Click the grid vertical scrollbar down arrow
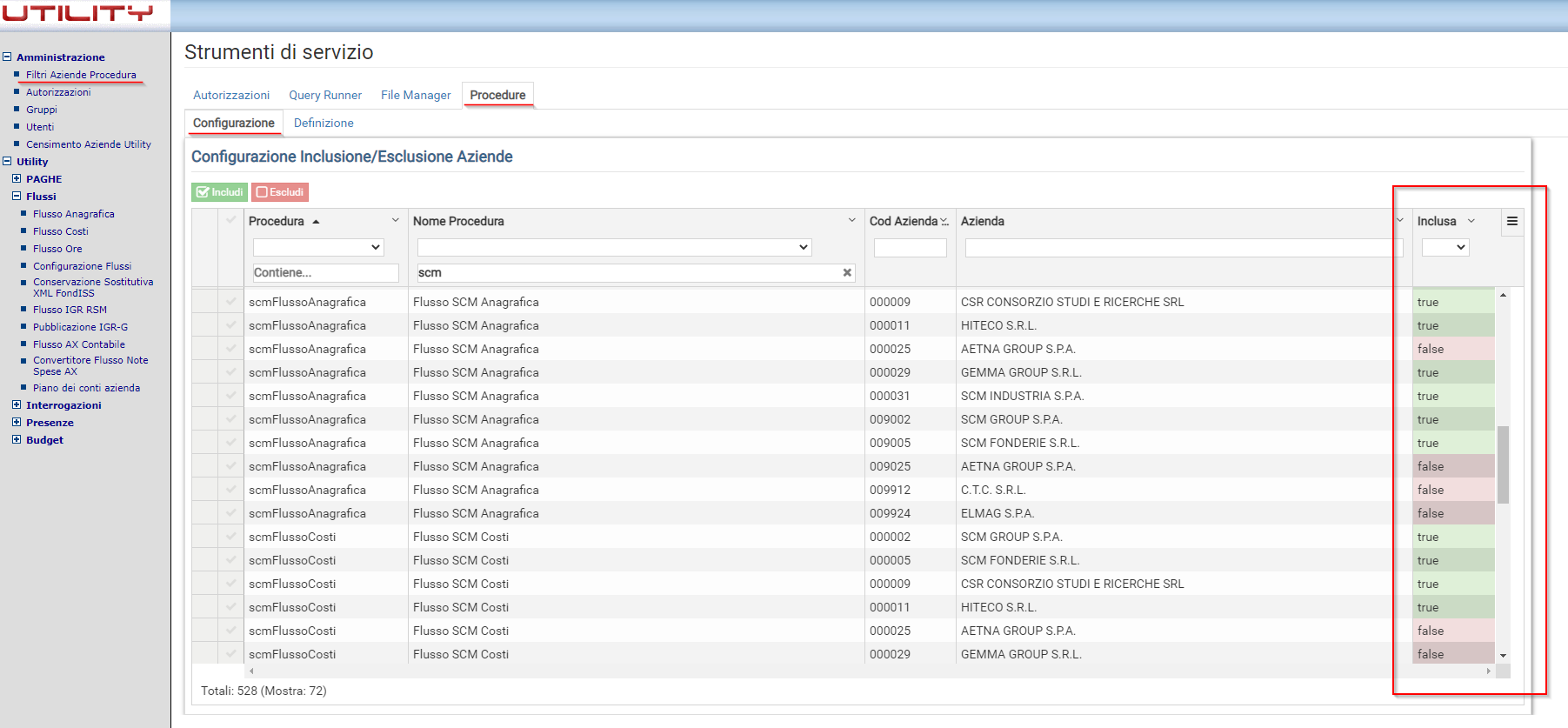 click(1503, 656)
